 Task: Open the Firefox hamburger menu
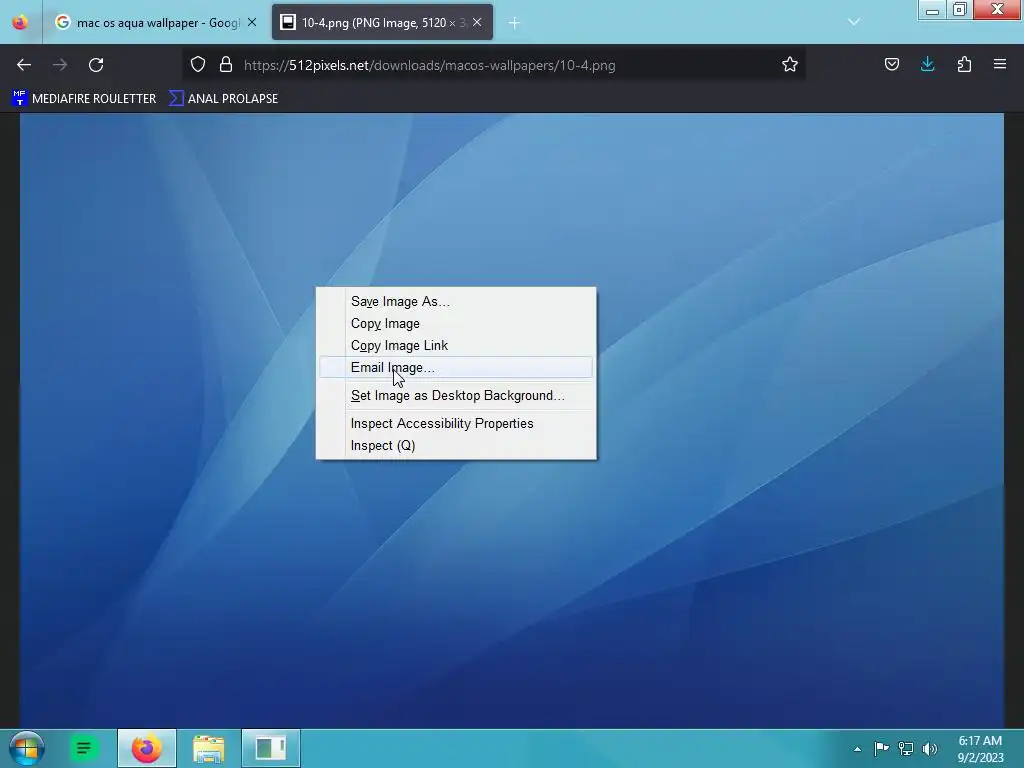(1000, 64)
